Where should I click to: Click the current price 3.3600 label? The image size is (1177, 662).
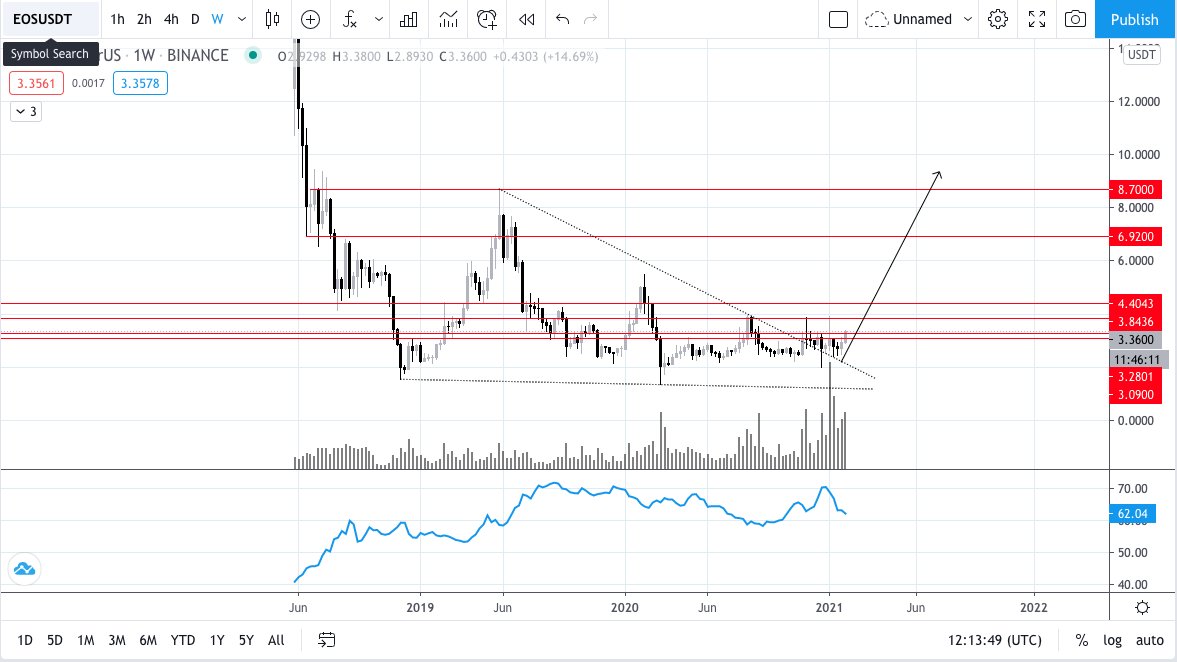click(x=1136, y=340)
